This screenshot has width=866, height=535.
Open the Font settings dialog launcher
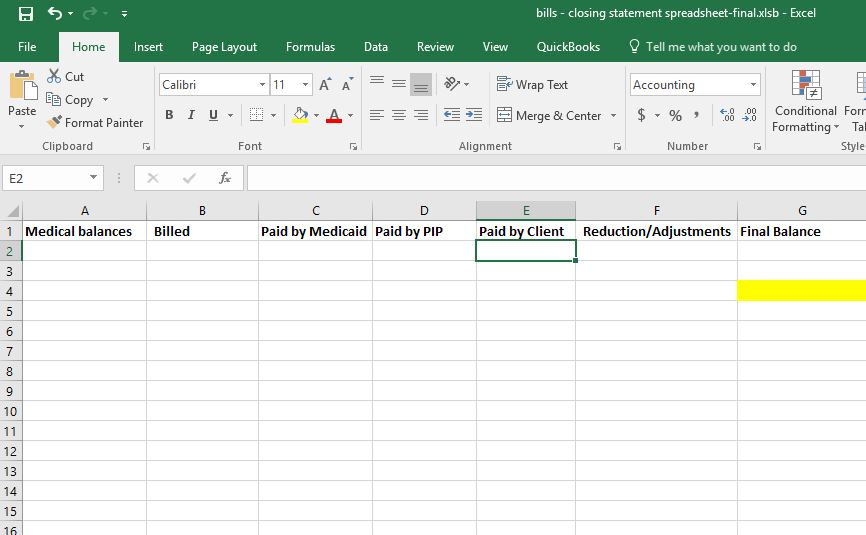(353, 146)
